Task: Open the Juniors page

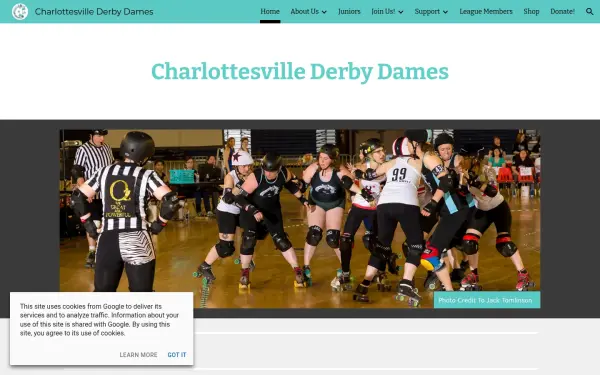Action: (x=349, y=11)
